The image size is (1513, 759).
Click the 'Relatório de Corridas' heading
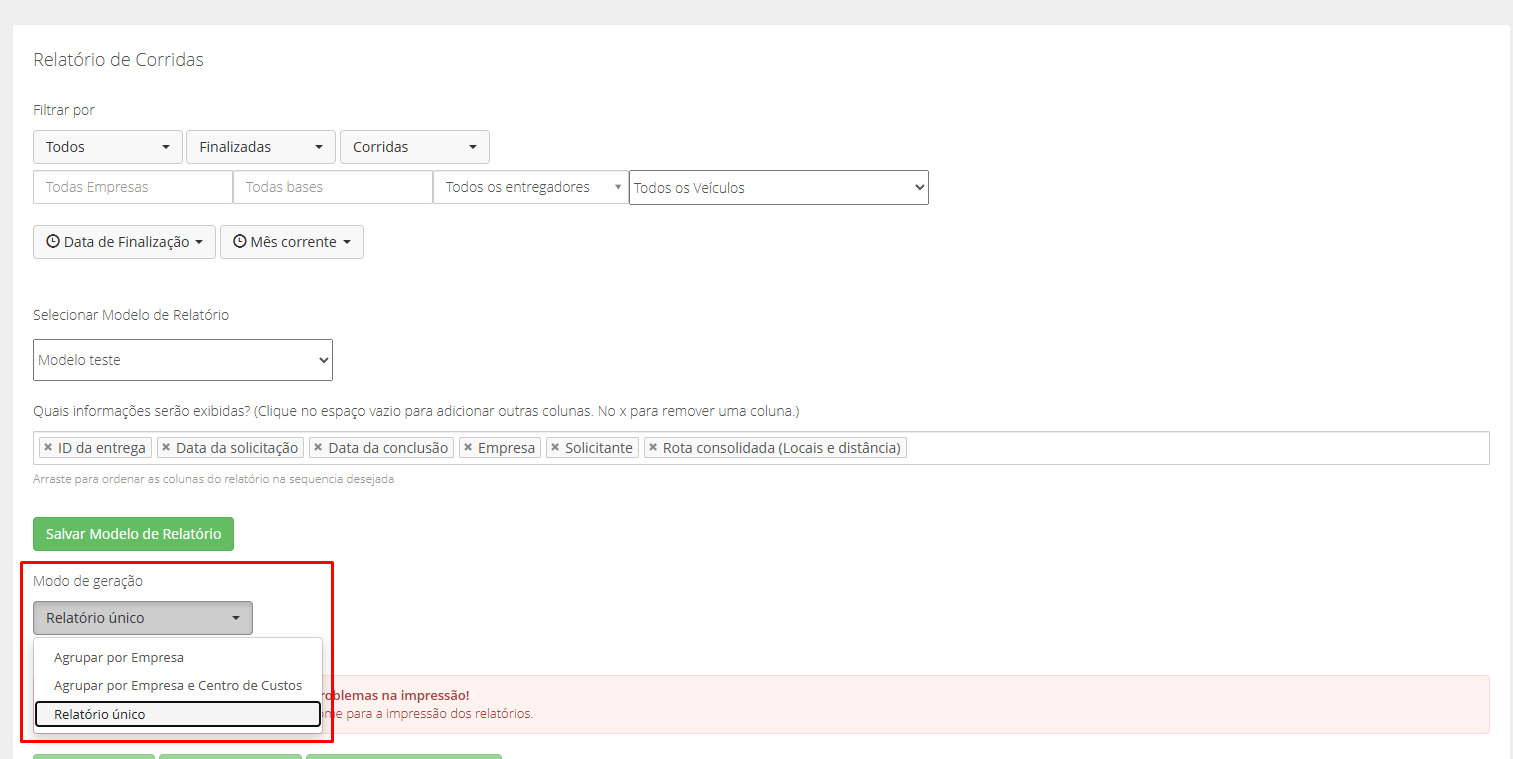pyautogui.click(x=118, y=60)
